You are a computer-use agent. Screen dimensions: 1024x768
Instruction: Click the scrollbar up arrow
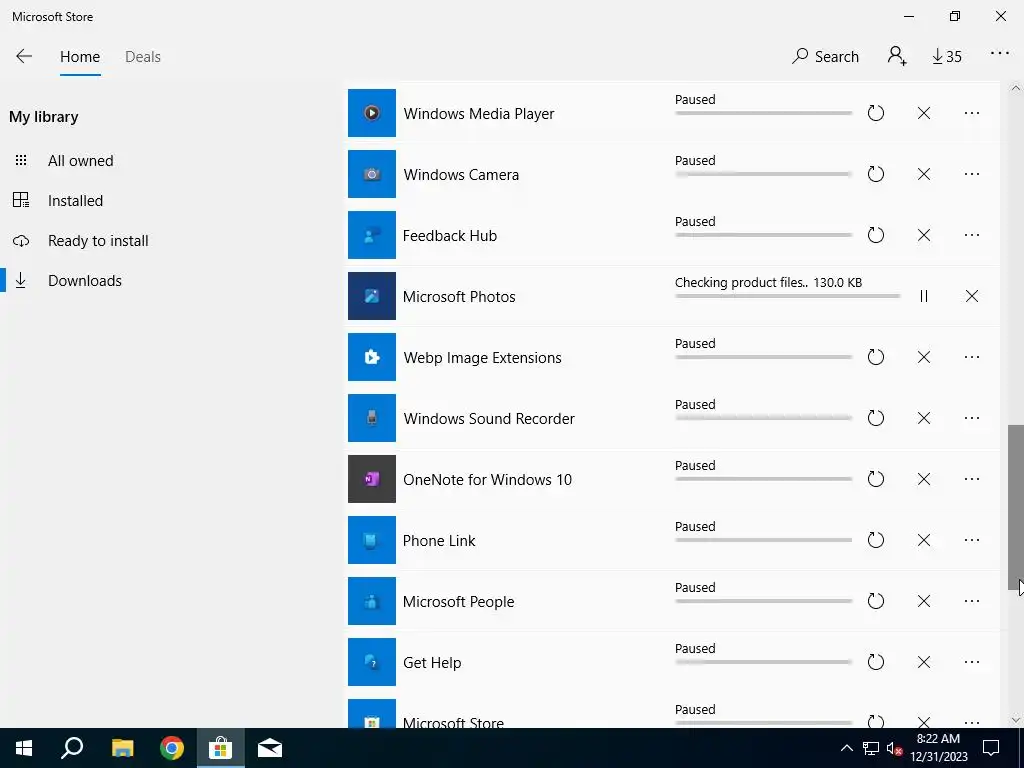pos(1016,88)
